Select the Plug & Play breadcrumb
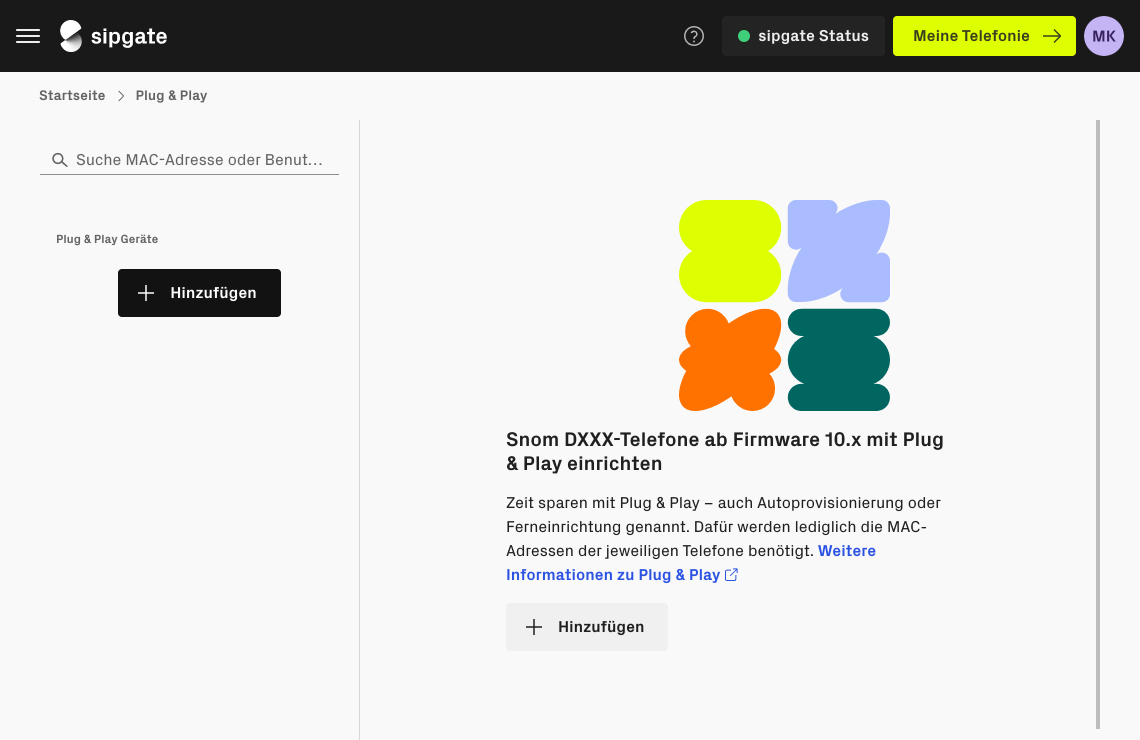The height and width of the screenshot is (740, 1140). point(171,96)
